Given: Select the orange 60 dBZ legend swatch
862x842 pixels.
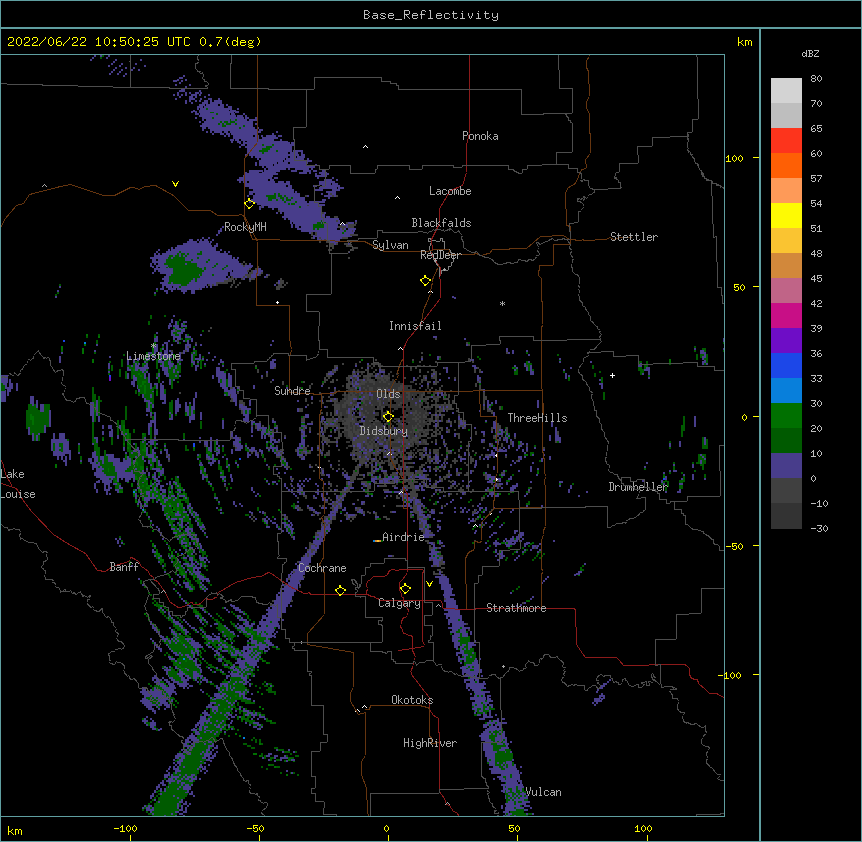Looking at the screenshot, I should 786,165.
